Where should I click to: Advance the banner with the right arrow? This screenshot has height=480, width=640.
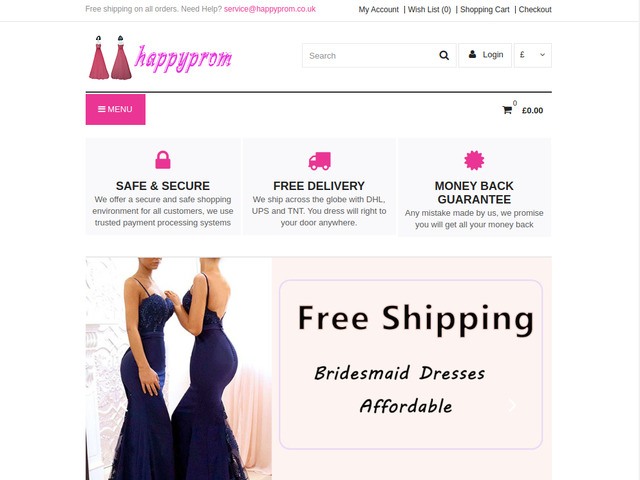click(x=512, y=405)
